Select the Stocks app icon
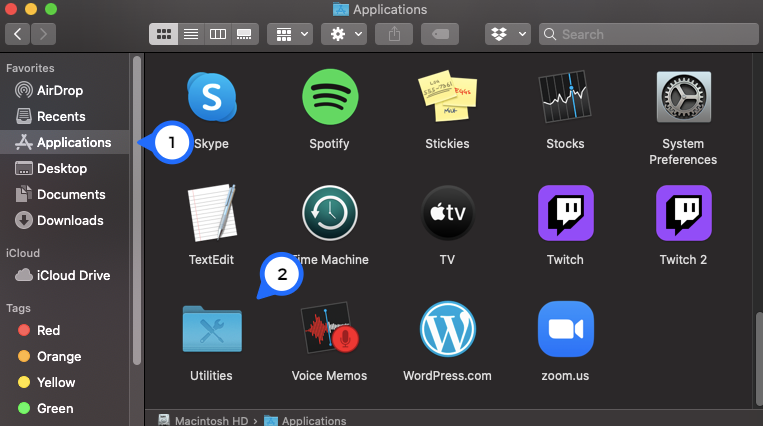 click(565, 97)
